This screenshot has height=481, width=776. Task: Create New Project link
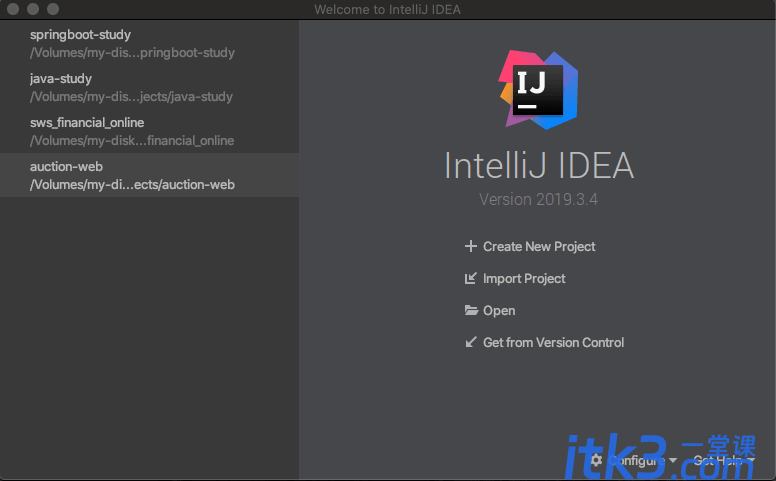pos(539,246)
